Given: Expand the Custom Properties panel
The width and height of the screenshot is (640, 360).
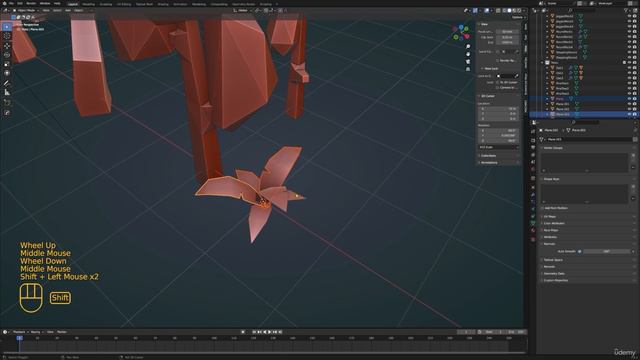Looking at the screenshot, I should (x=556, y=280).
